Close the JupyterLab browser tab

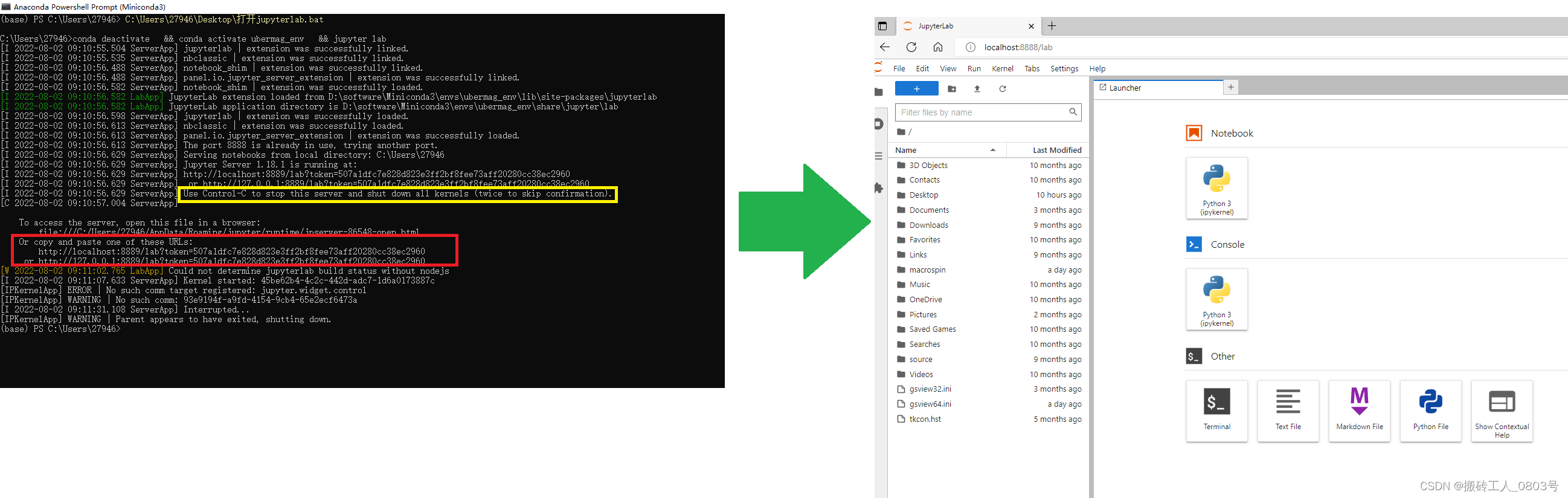[1031, 26]
